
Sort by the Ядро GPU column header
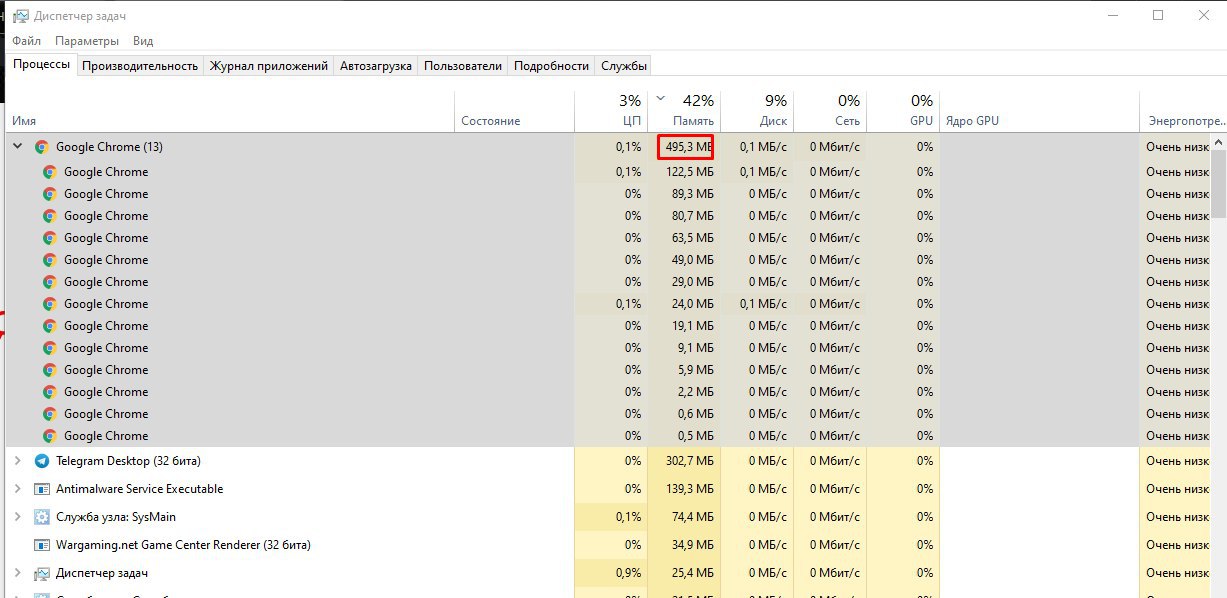[x=1039, y=111]
